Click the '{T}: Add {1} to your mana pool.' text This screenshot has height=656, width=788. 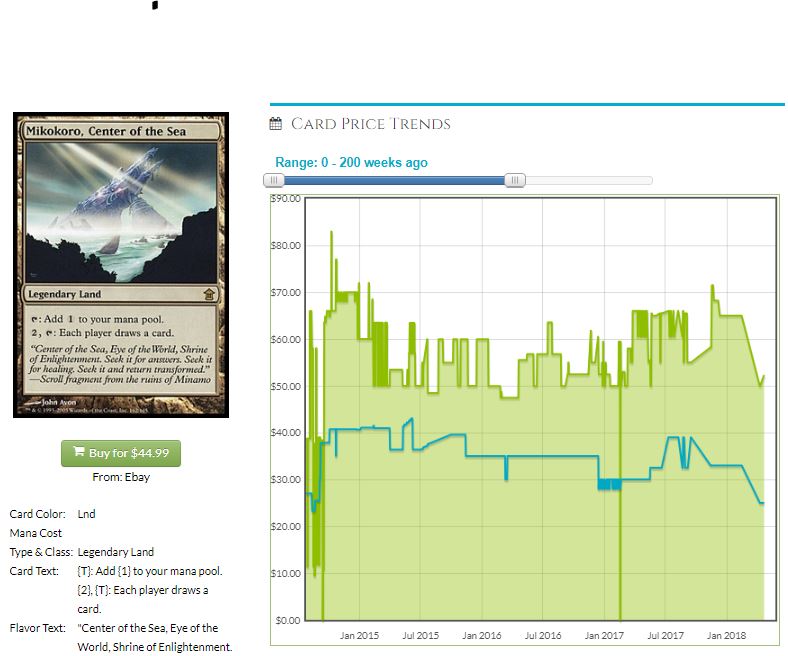point(150,571)
